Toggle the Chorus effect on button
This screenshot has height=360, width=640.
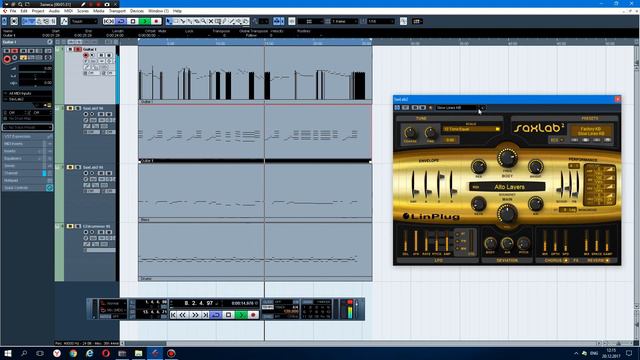click(x=566, y=260)
